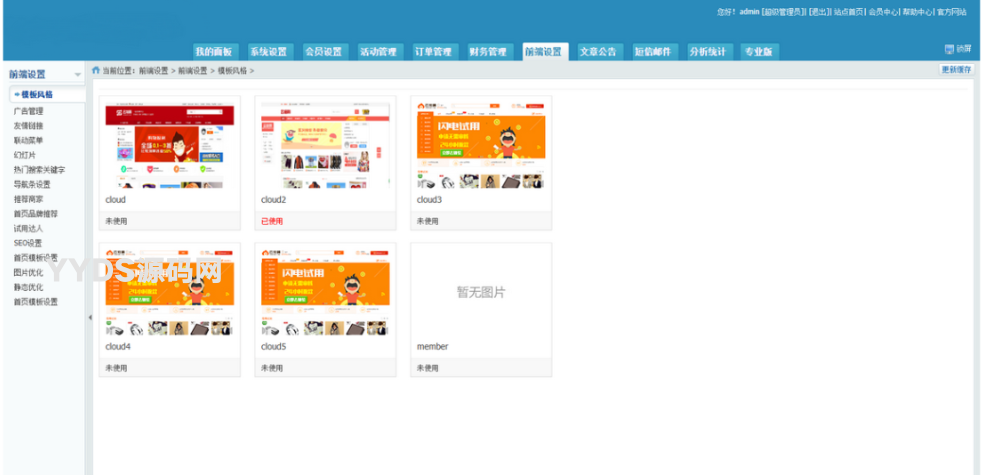Click the 未使用 status under member

[x=427, y=368]
